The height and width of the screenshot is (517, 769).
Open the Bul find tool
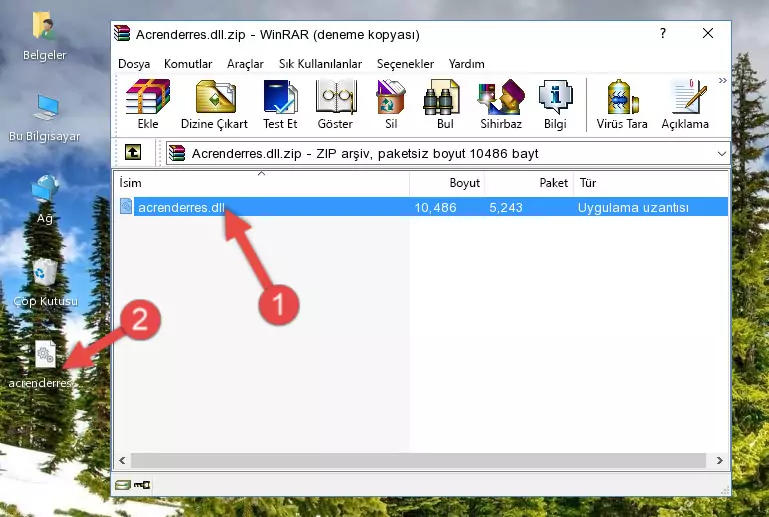444,104
